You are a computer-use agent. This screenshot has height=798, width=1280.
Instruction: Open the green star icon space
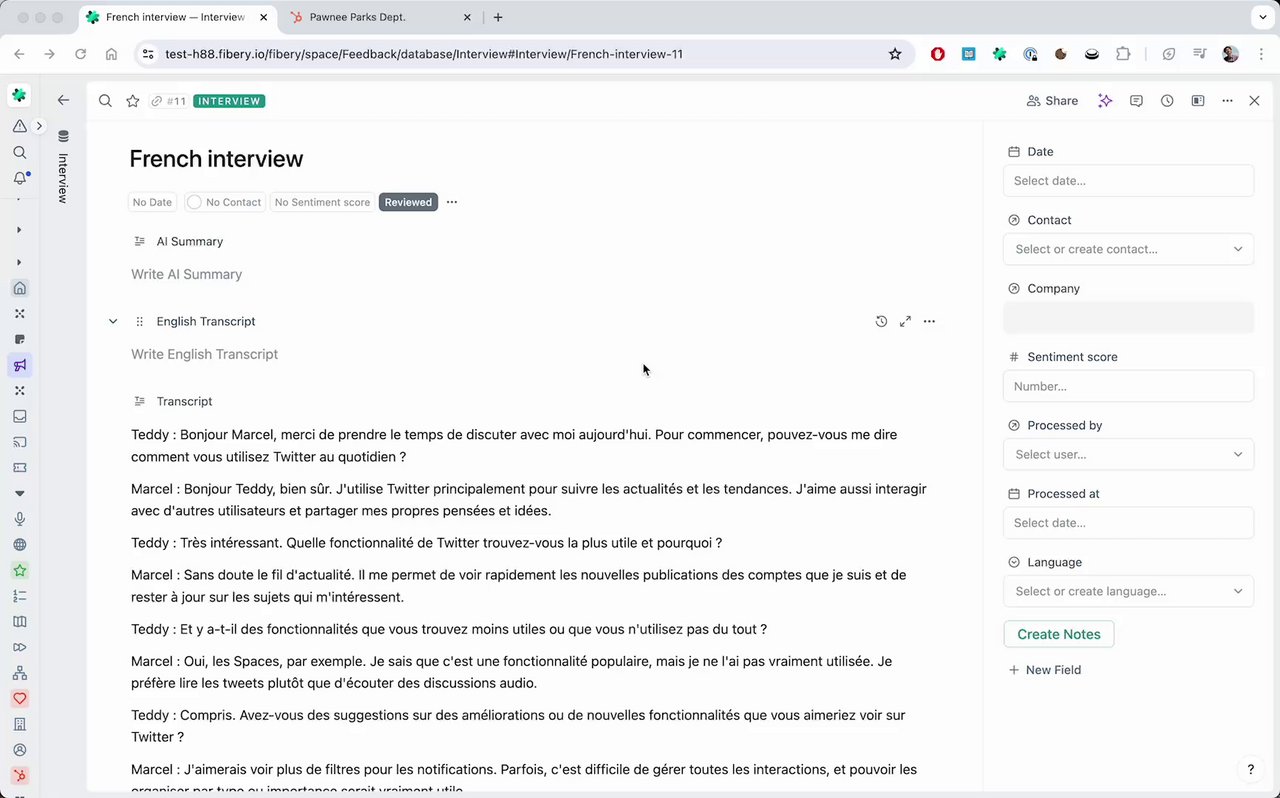(19, 570)
